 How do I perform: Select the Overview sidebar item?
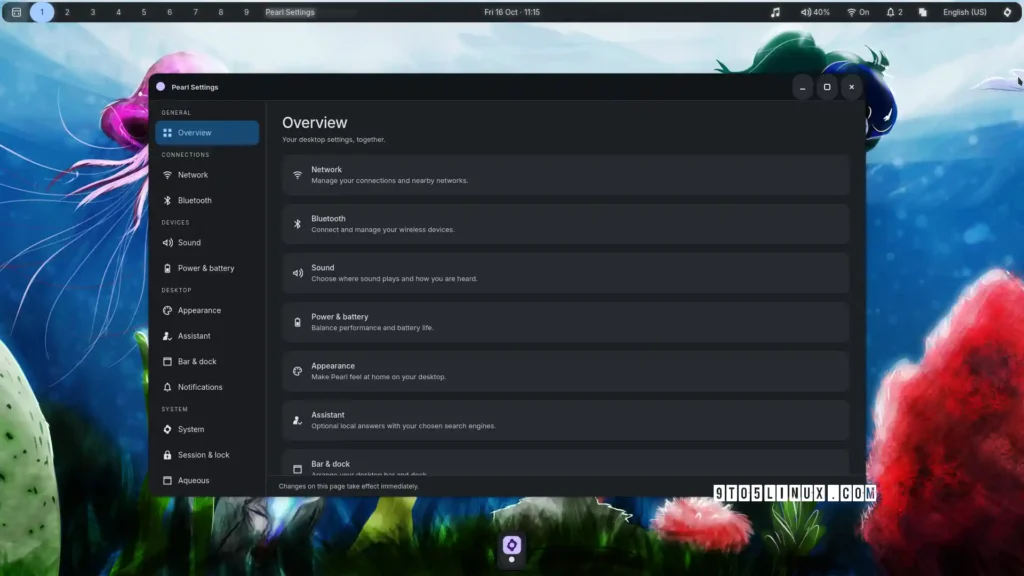[207, 133]
